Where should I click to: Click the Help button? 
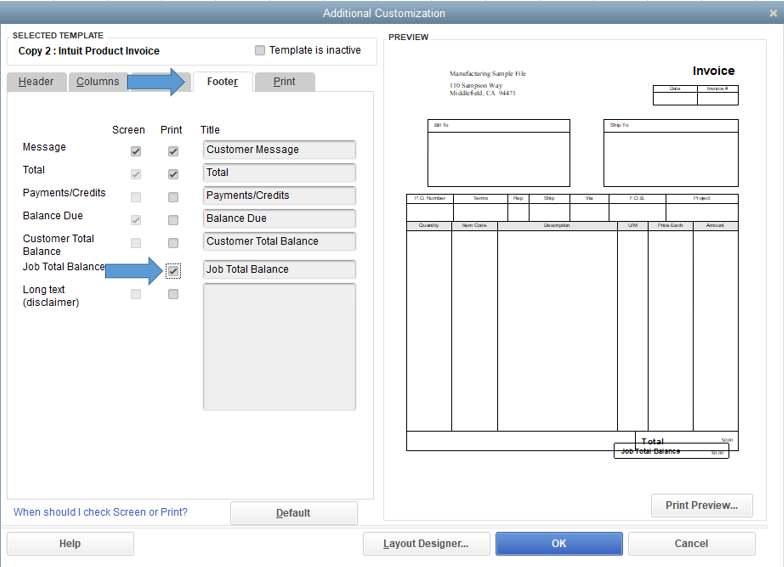tap(70, 544)
